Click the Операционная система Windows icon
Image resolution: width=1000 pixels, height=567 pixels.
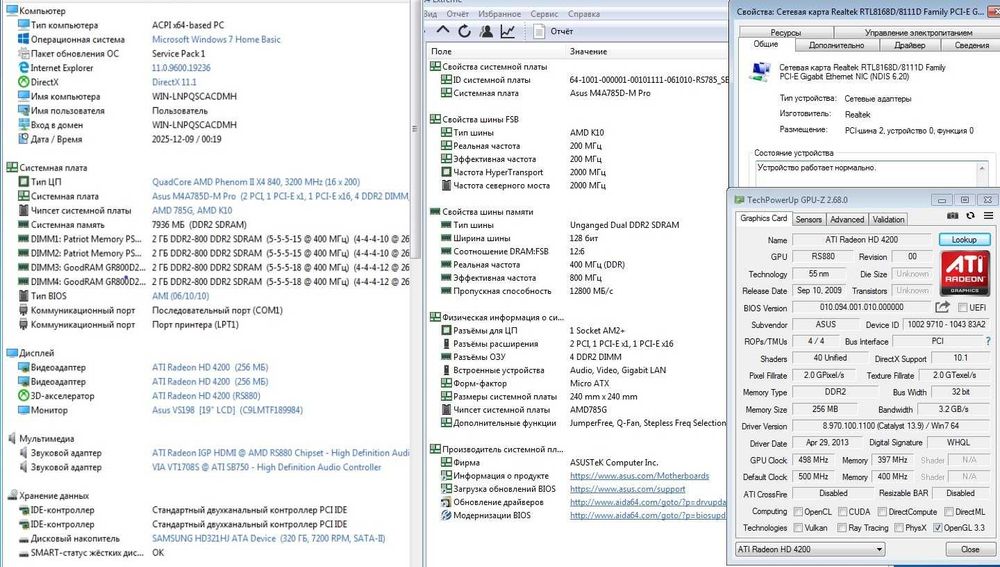[x=24, y=40]
